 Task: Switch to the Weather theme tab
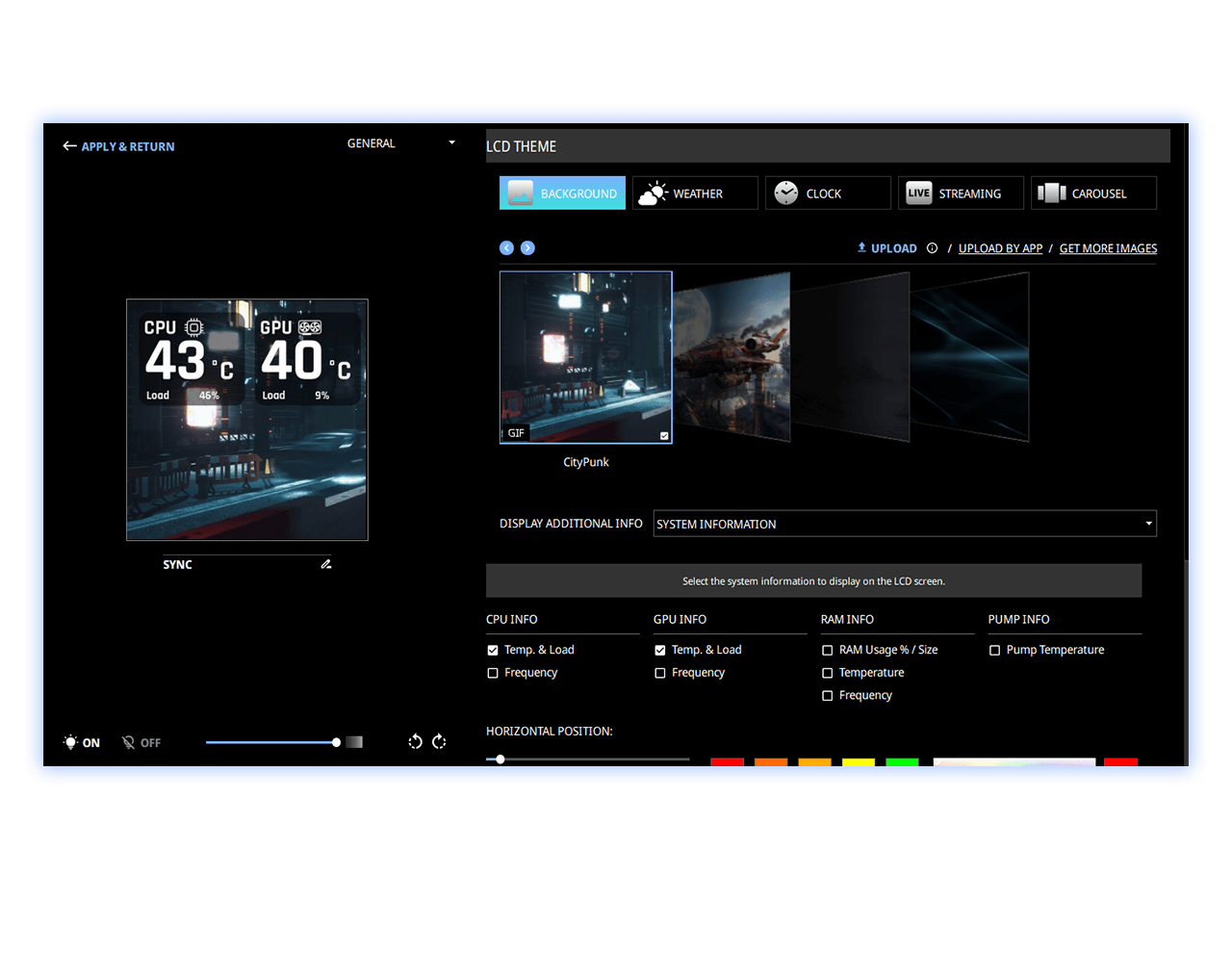[695, 193]
